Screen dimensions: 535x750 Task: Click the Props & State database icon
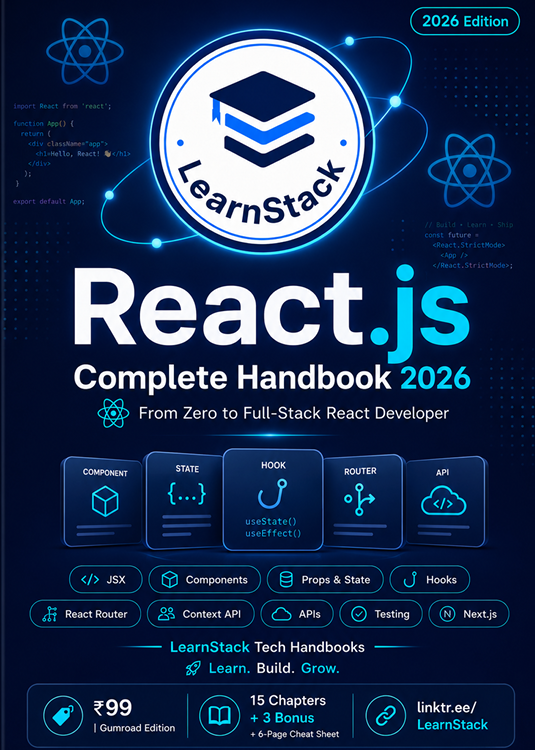tap(286, 580)
